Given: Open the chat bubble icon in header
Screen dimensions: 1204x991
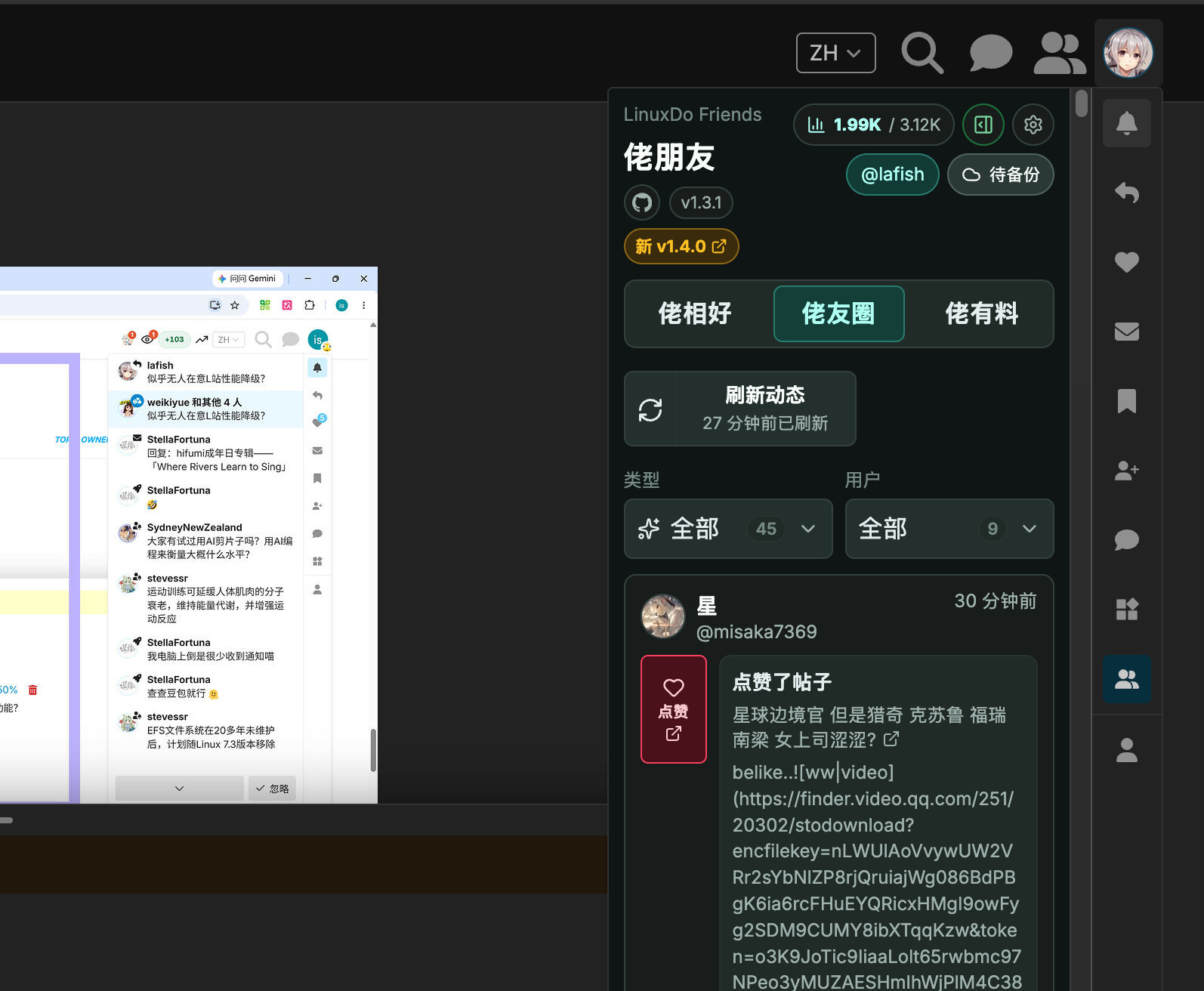Looking at the screenshot, I should click(990, 53).
